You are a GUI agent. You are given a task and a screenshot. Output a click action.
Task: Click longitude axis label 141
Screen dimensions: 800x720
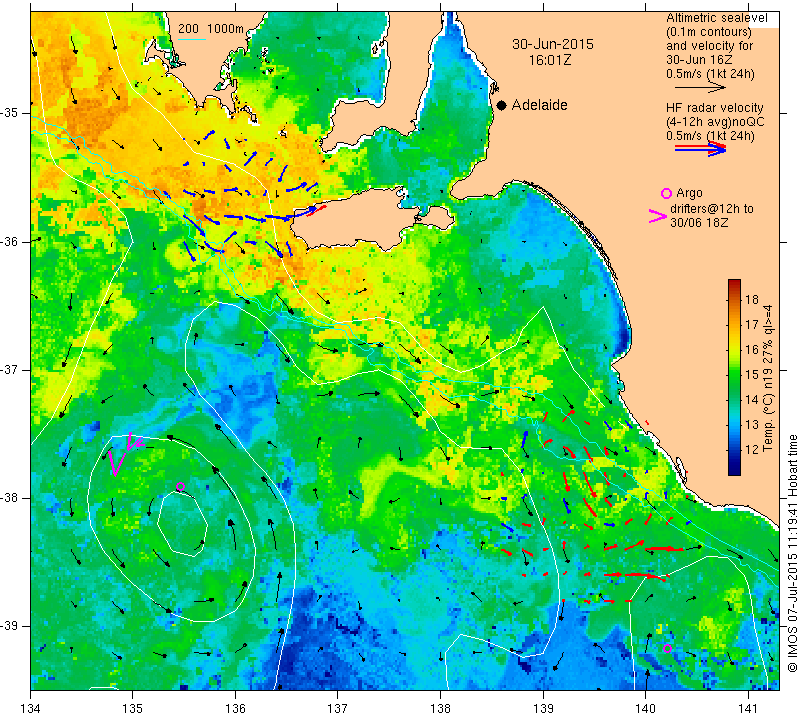[x=748, y=708]
